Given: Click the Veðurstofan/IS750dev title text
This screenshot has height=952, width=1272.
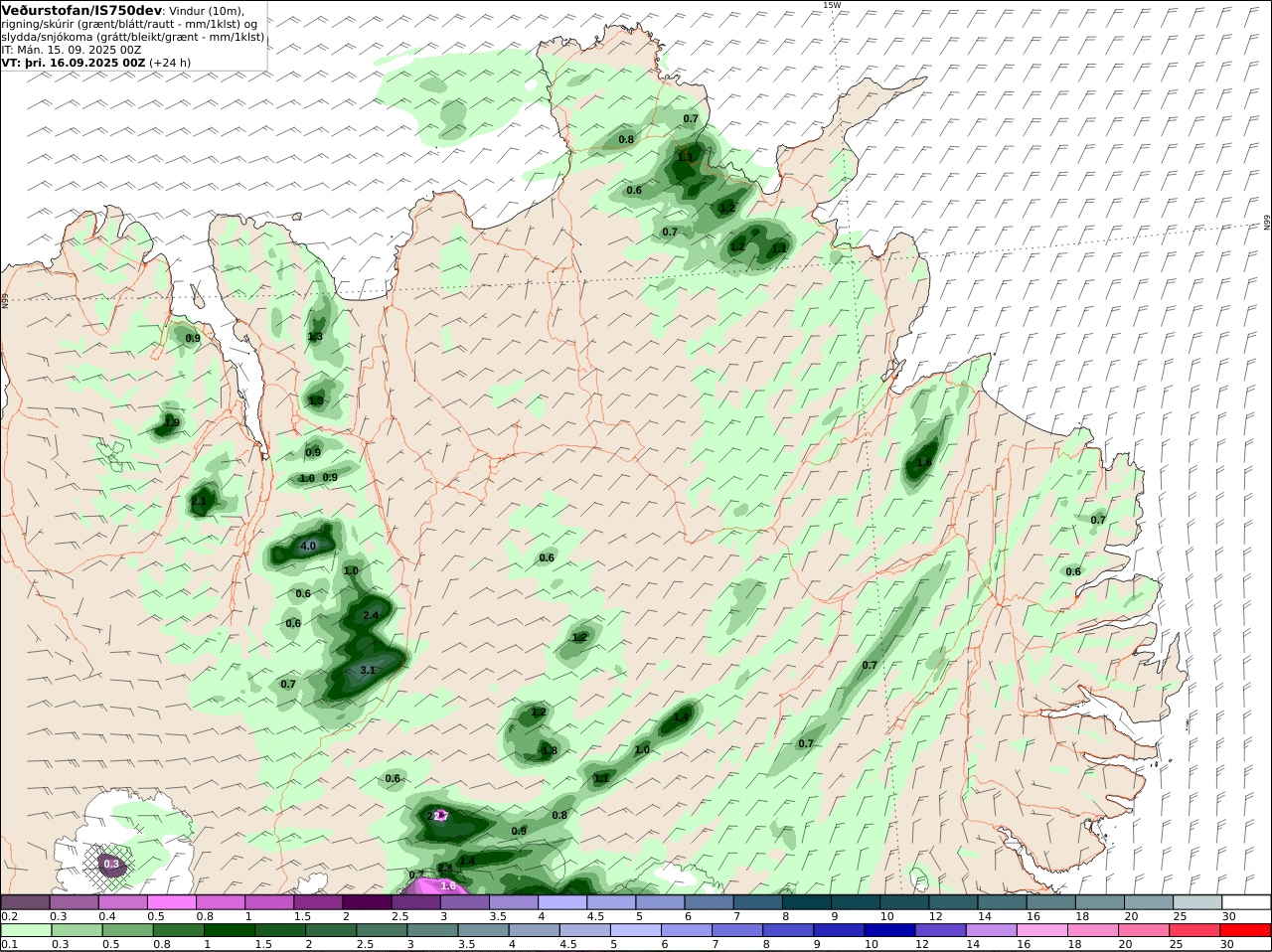Looking at the screenshot, I should [x=82, y=10].
